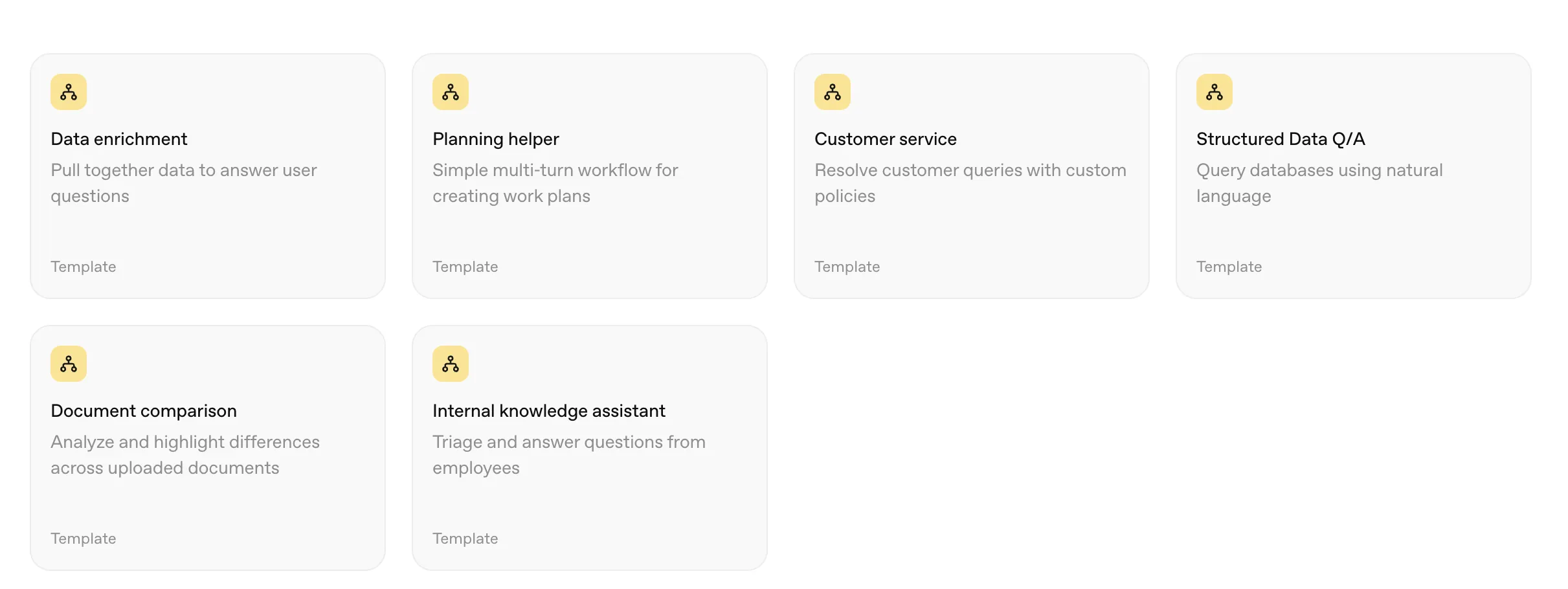Click the Planning helper workflow icon
The image size is (1568, 589).
451,92
